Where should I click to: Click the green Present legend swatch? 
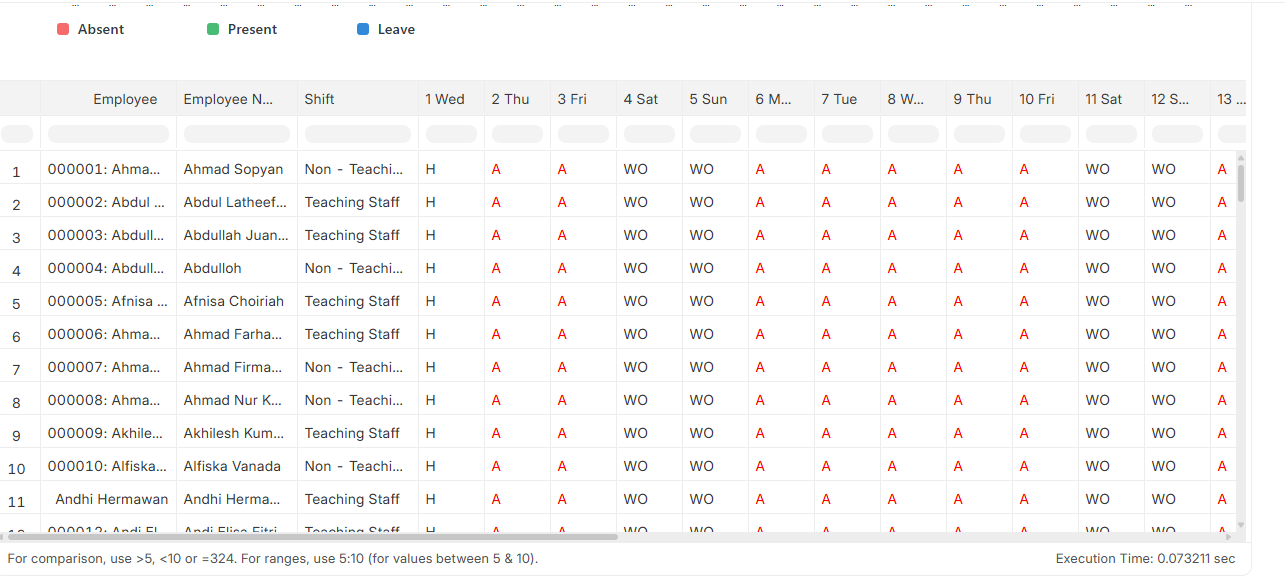213,30
